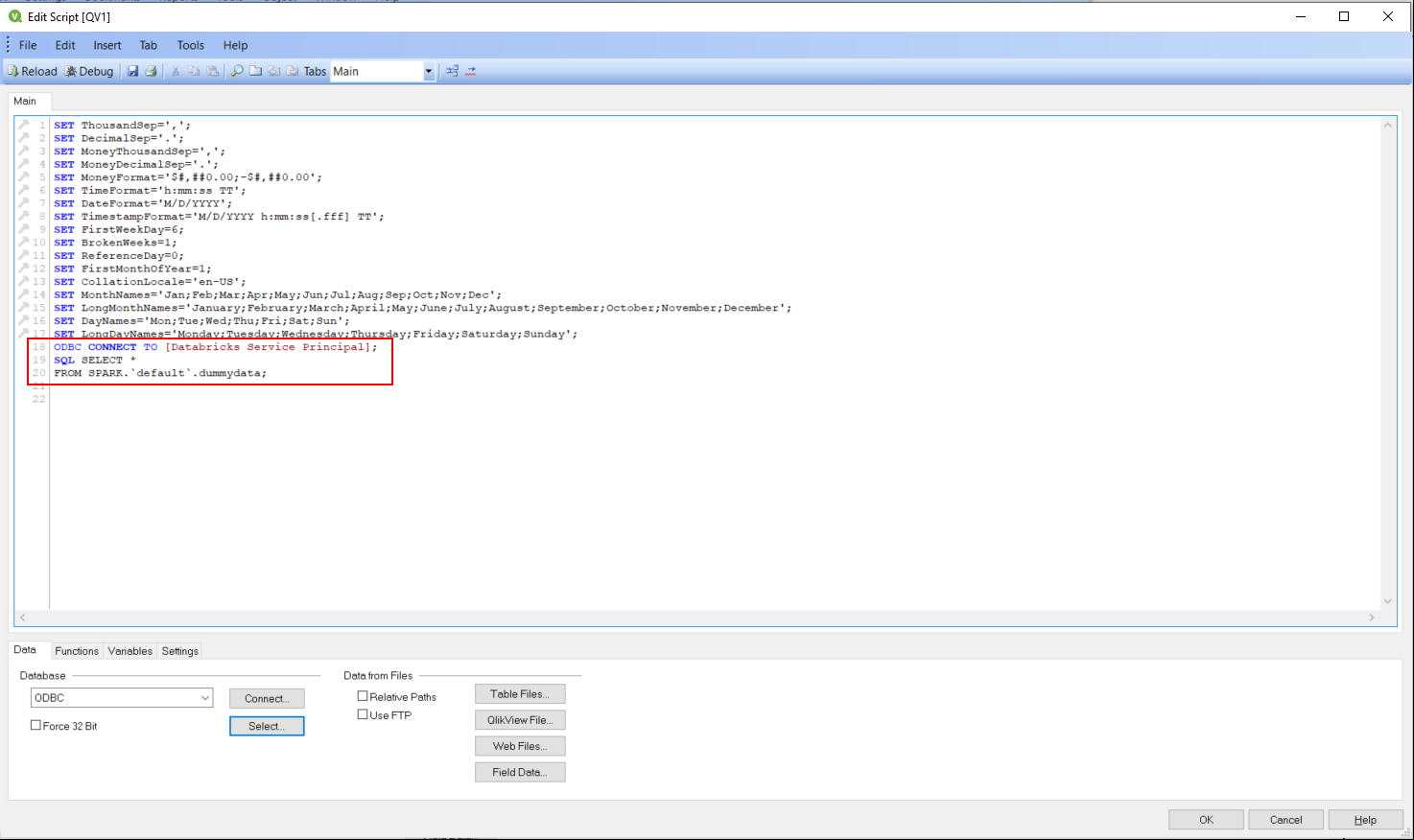Image resolution: width=1414 pixels, height=840 pixels.
Task: Click the script editor's vertical scrollbar down arrow
Action: (x=1387, y=601)
